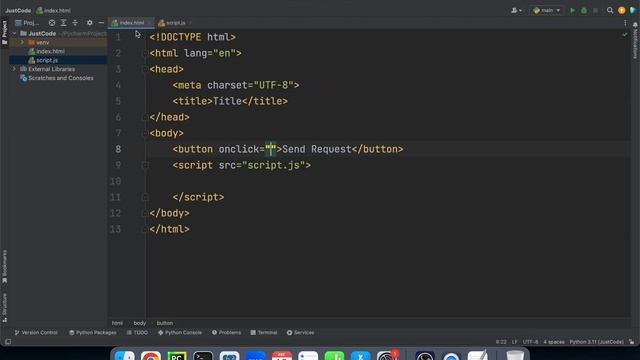Viewport: 640px width, 360px height.
Task: Fold the script tag at line 9
Action: click(x=144, y=165)
